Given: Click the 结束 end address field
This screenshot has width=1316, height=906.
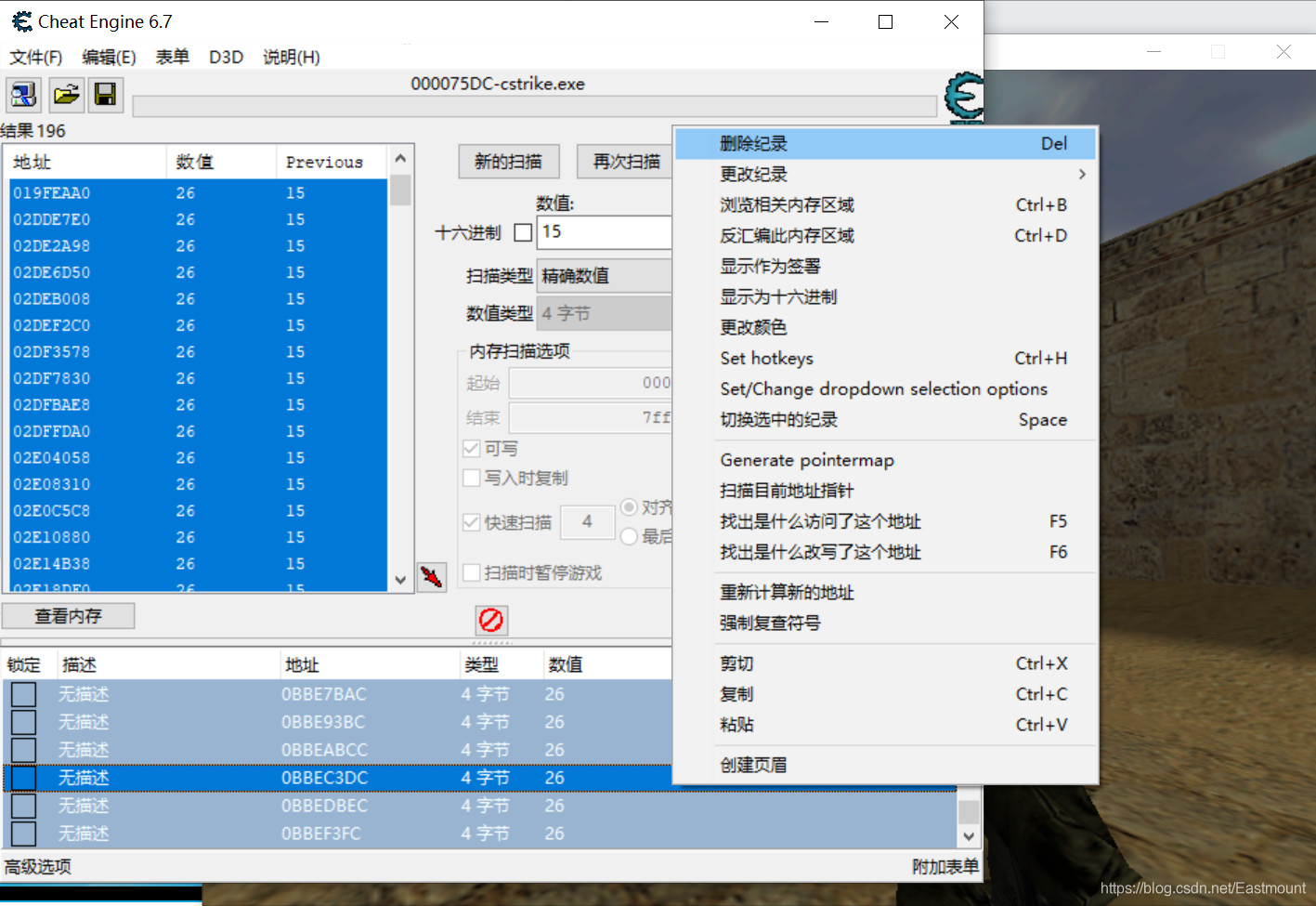Looking at the screenshot, I should coord(591,418).
